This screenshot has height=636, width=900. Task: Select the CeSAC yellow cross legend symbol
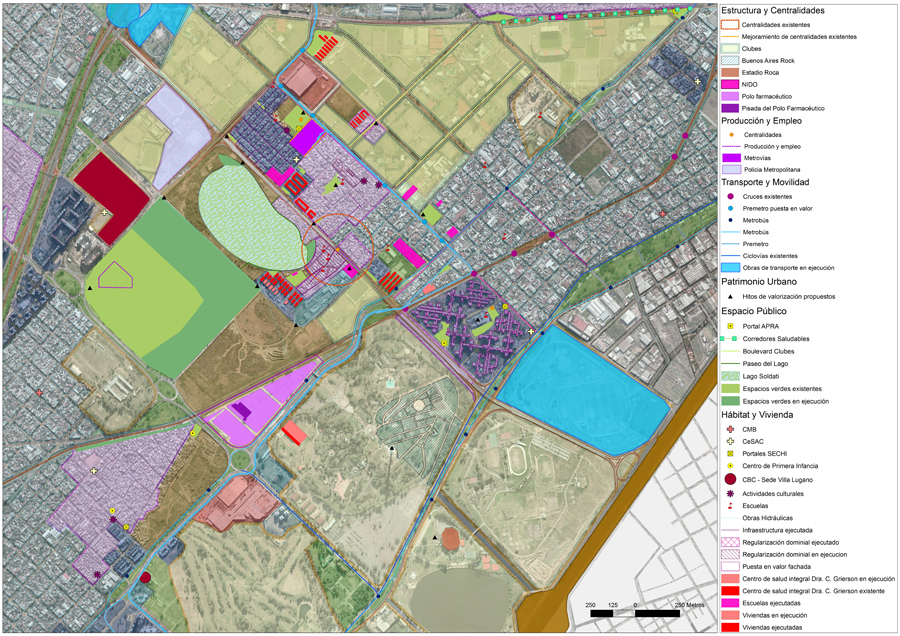(x=730, y=441)
